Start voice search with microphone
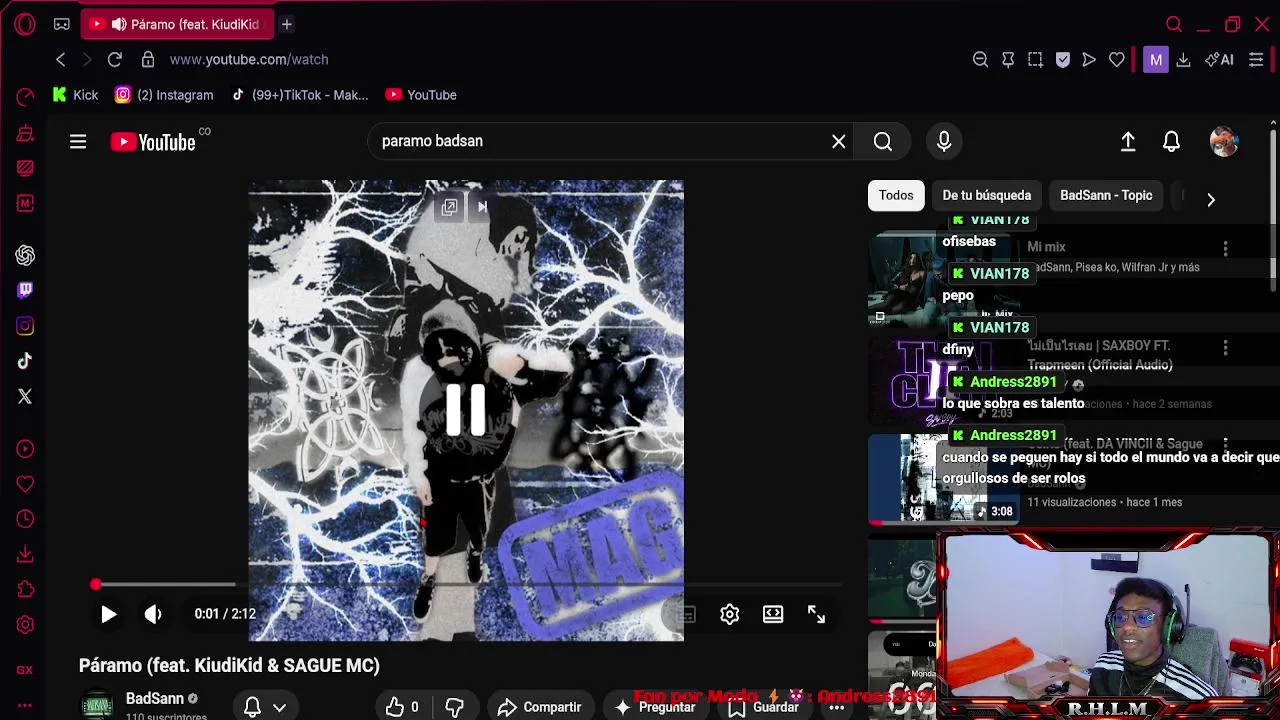Viewport: 1280px width, 720px height. [944, 141]
